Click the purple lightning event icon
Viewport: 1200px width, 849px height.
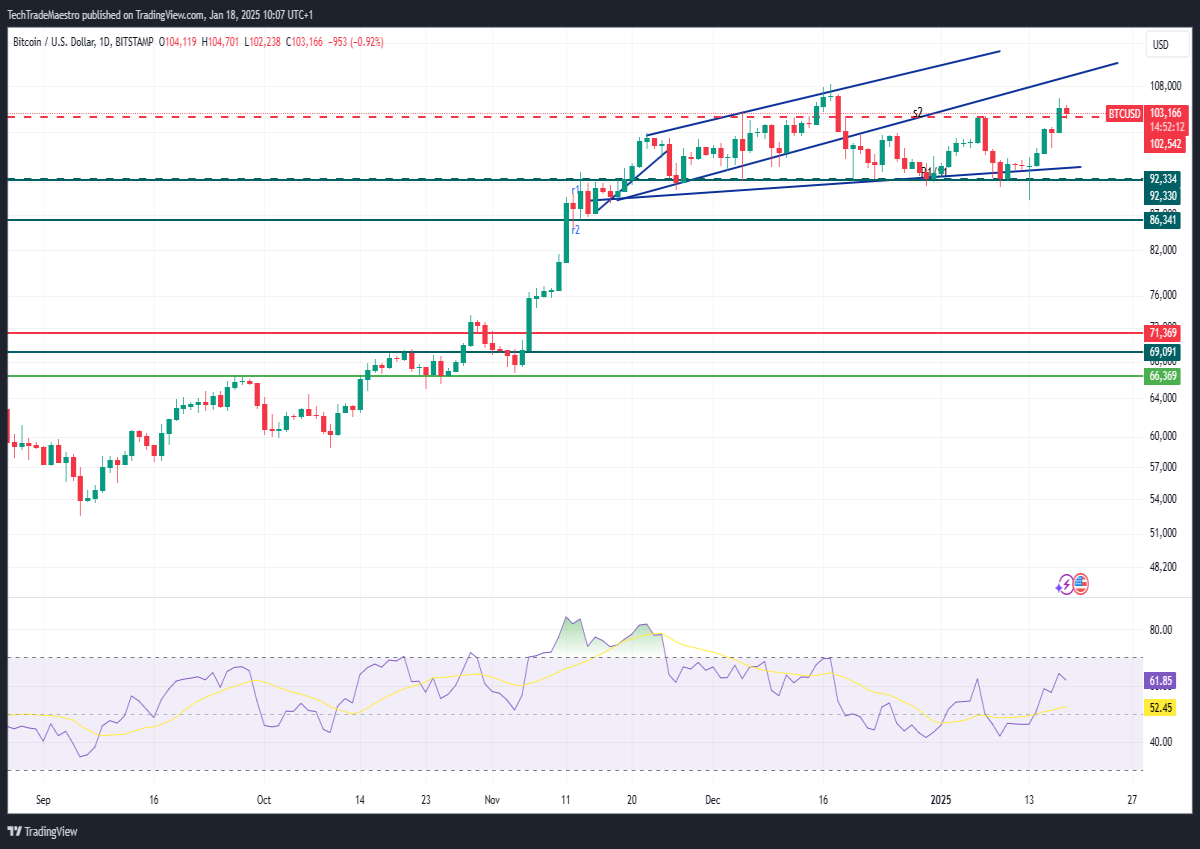[x=1064, y=584]
